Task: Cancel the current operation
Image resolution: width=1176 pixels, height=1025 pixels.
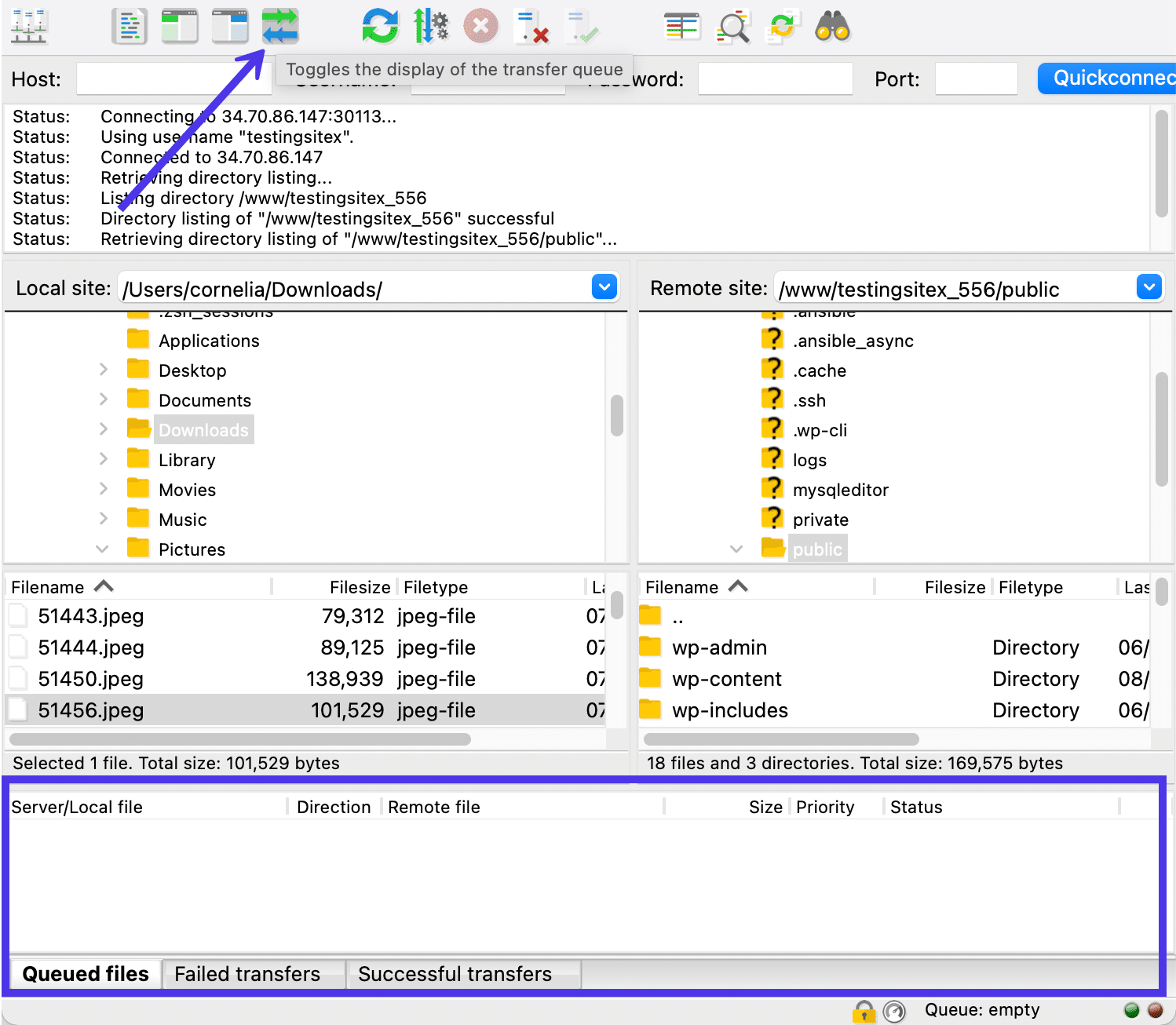Action: tap(480, 27)
